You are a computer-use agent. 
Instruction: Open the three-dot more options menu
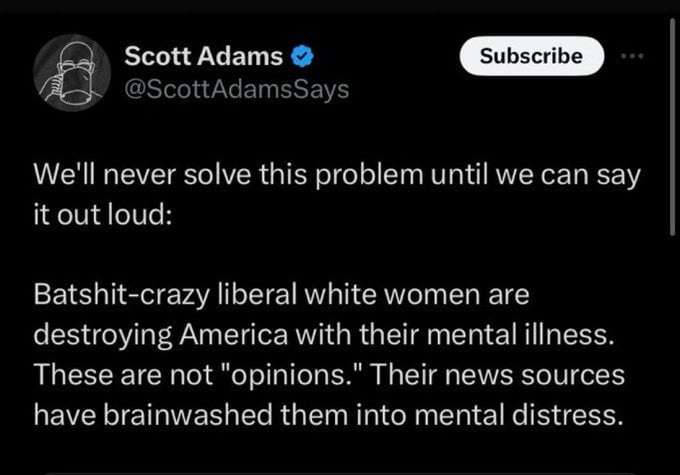[632, 56]
